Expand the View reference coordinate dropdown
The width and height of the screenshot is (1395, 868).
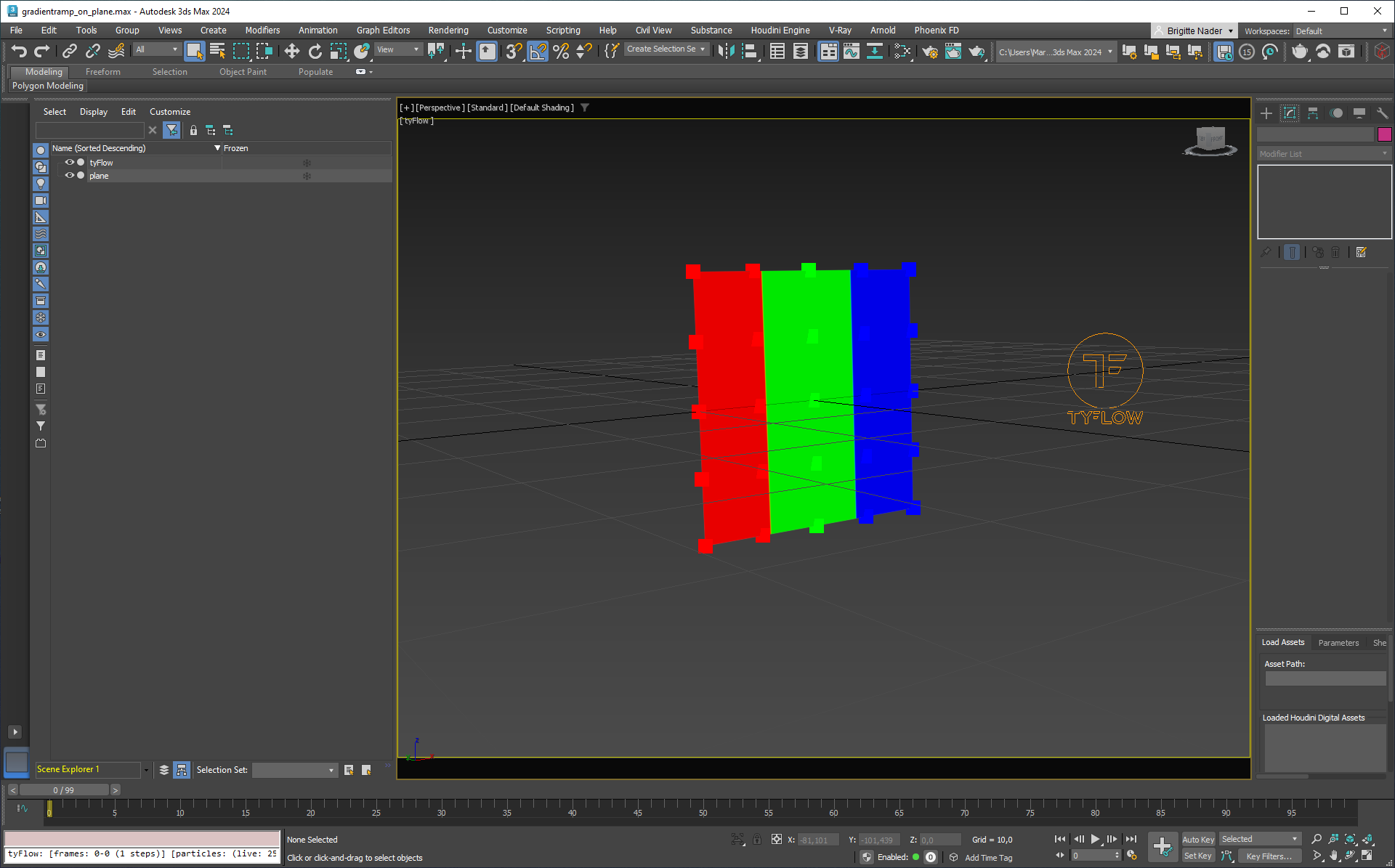point(398,49)
